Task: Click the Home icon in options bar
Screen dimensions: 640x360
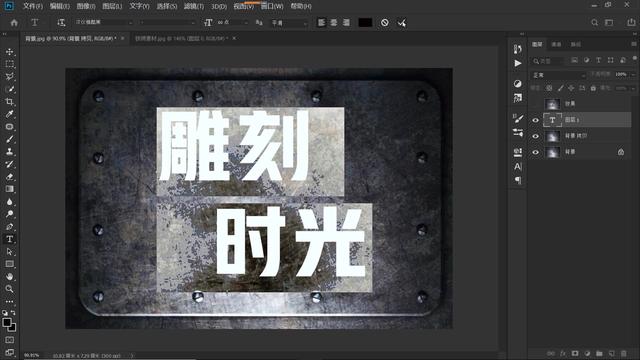Action: [x=14, y=23]
